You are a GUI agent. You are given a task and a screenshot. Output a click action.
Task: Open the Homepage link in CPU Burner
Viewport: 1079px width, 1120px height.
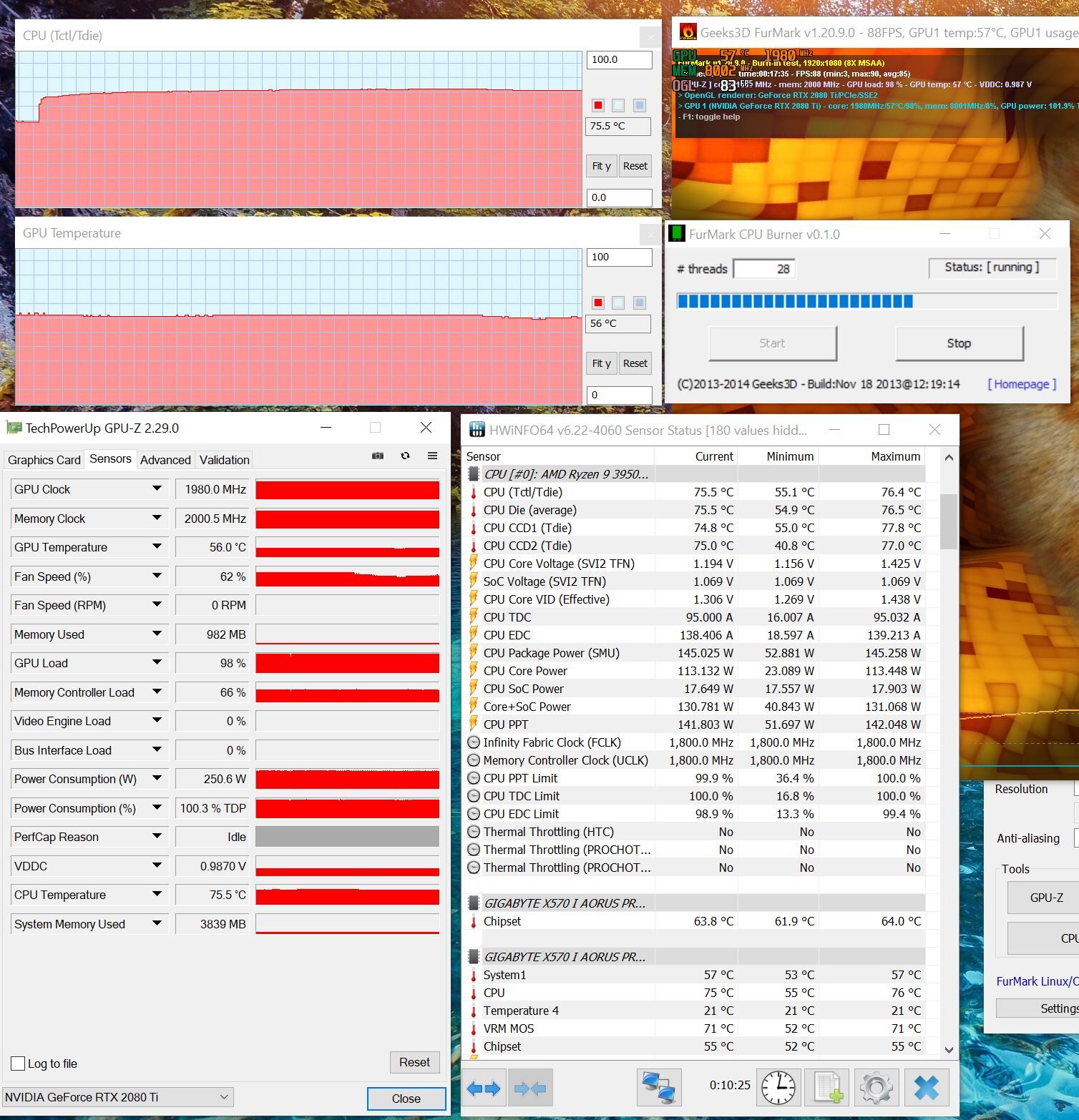click(1022, 384)
